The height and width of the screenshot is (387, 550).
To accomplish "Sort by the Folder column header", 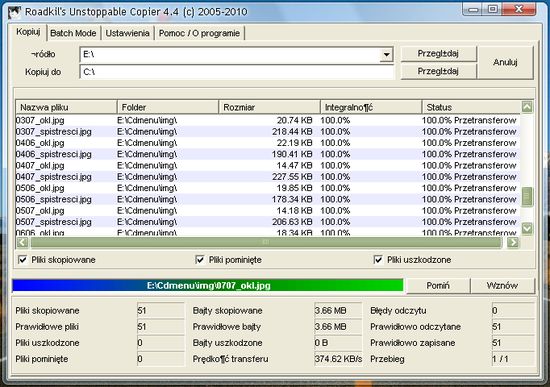I will (x=168, y=107).
